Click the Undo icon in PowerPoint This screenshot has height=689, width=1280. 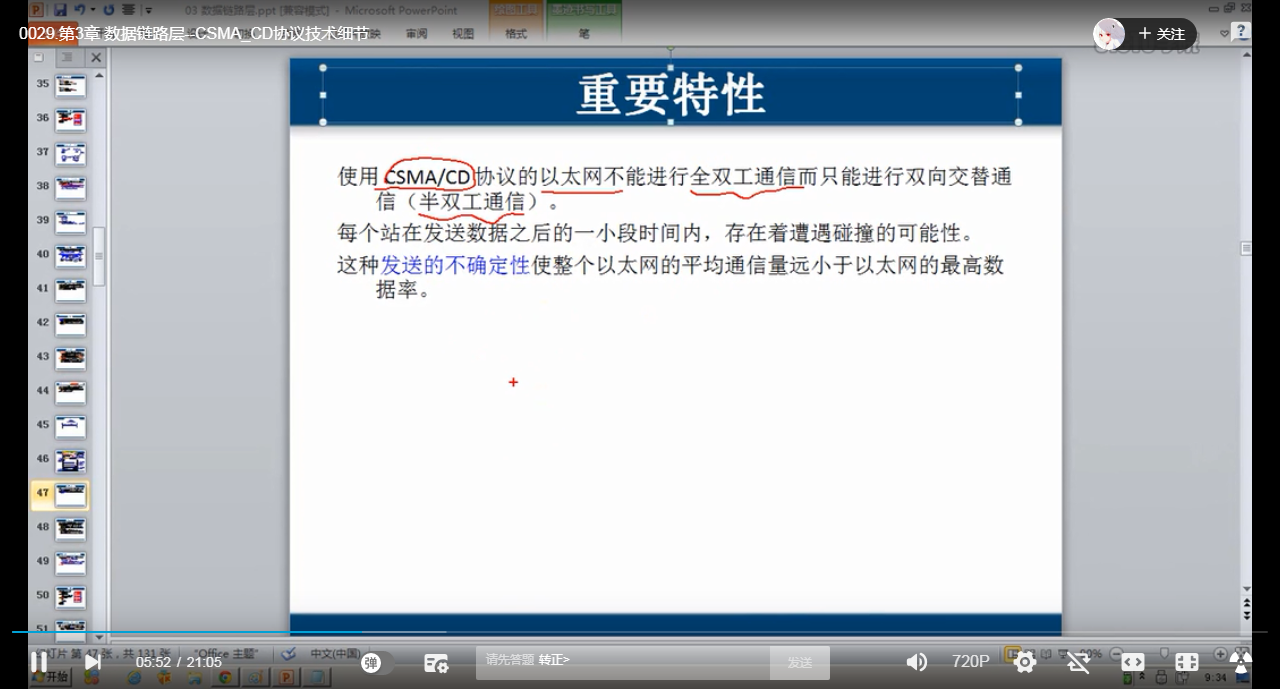[80, 9]
